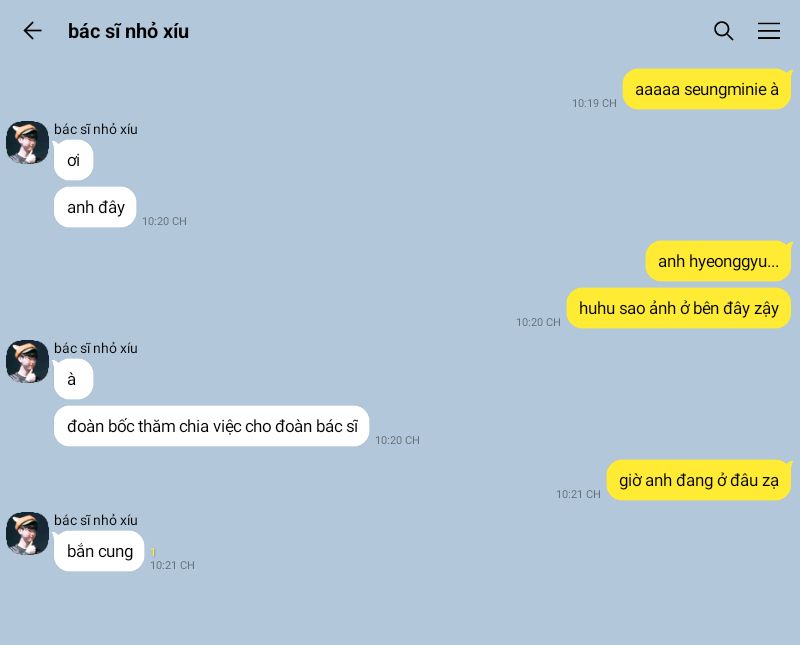Tap unread count '1' beside 'bắn cung'
800x645 pixels.
(153, 552)
